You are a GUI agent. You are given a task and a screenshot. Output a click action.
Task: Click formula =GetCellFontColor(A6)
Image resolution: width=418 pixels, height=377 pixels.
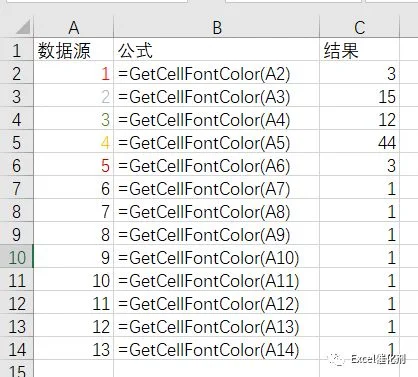tap(217, 164)
